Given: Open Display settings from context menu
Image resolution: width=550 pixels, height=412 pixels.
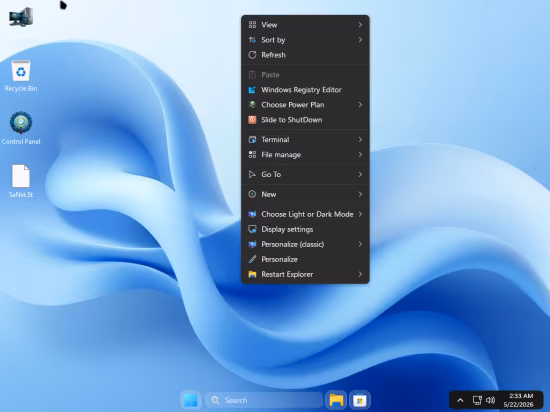Looking at the screenshot, I should [305, 229].
